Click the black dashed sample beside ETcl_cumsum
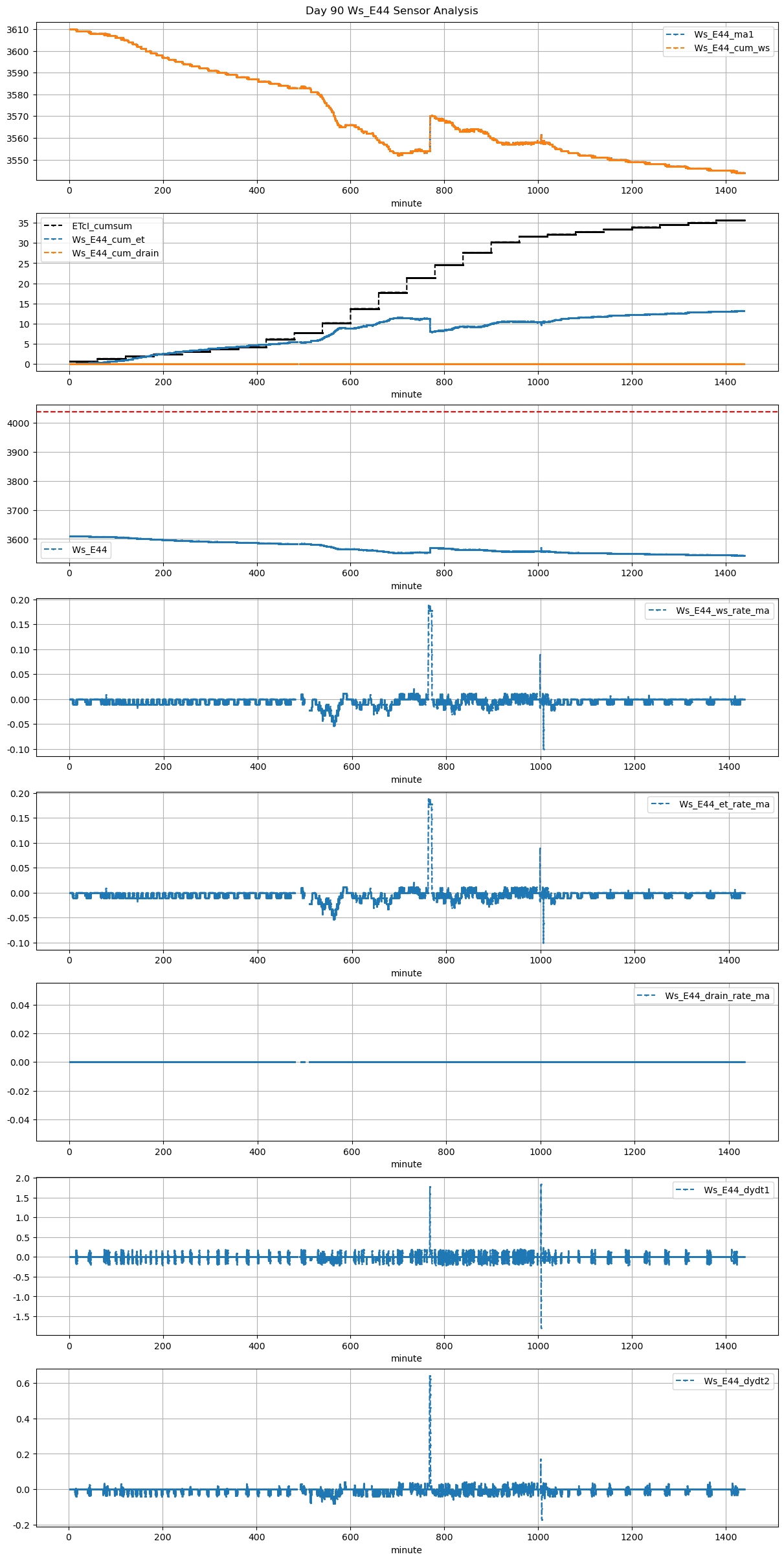The width and height of the screenshot is (784, 1561). tap(53, 227)
